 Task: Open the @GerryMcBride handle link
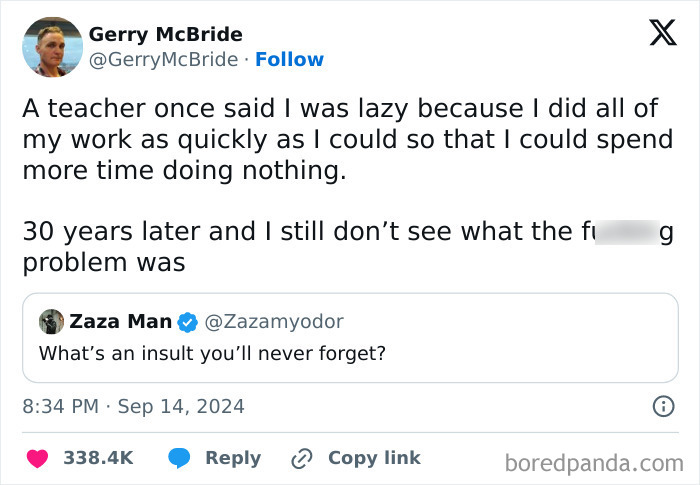point(164,60)
